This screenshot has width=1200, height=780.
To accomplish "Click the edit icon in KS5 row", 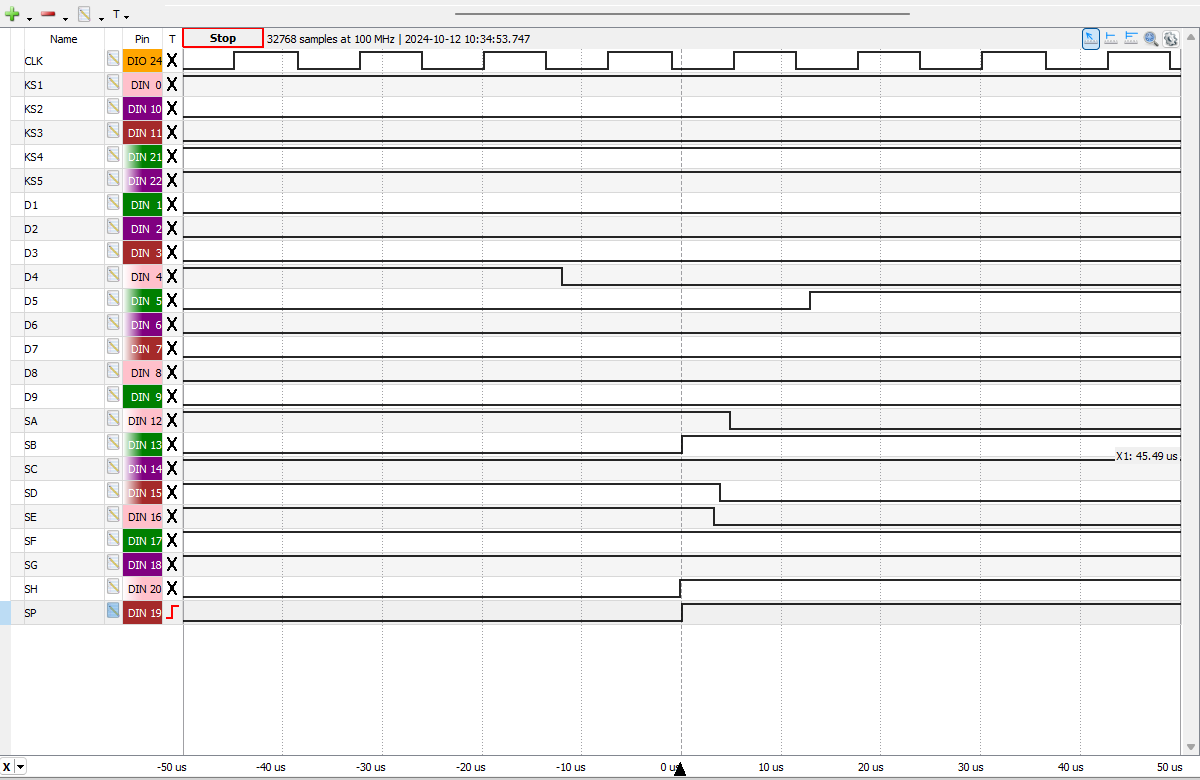I will point(114,180).
